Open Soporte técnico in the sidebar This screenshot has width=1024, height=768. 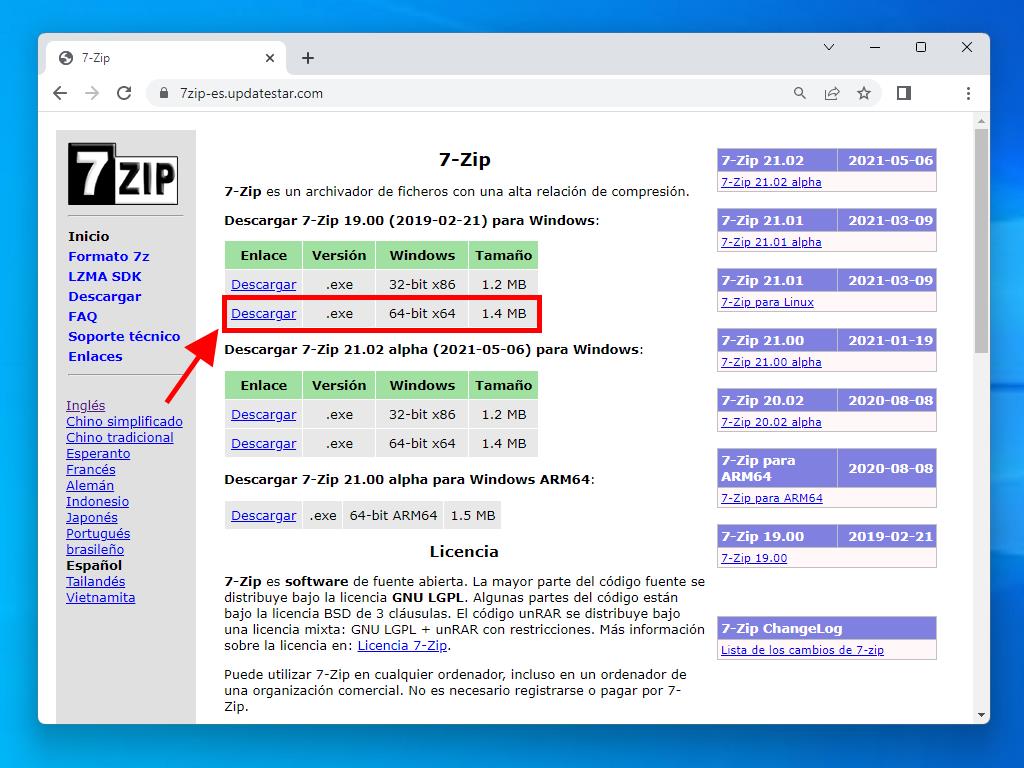tap(124, 336)
